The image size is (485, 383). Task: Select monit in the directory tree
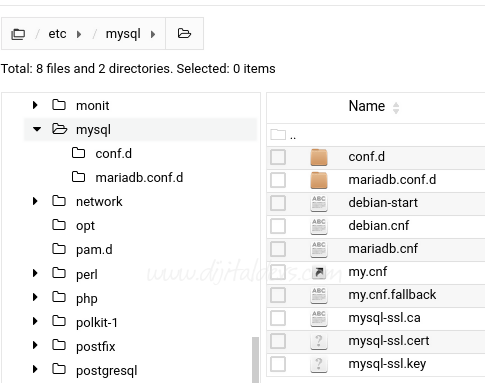(x=93, y=106)
